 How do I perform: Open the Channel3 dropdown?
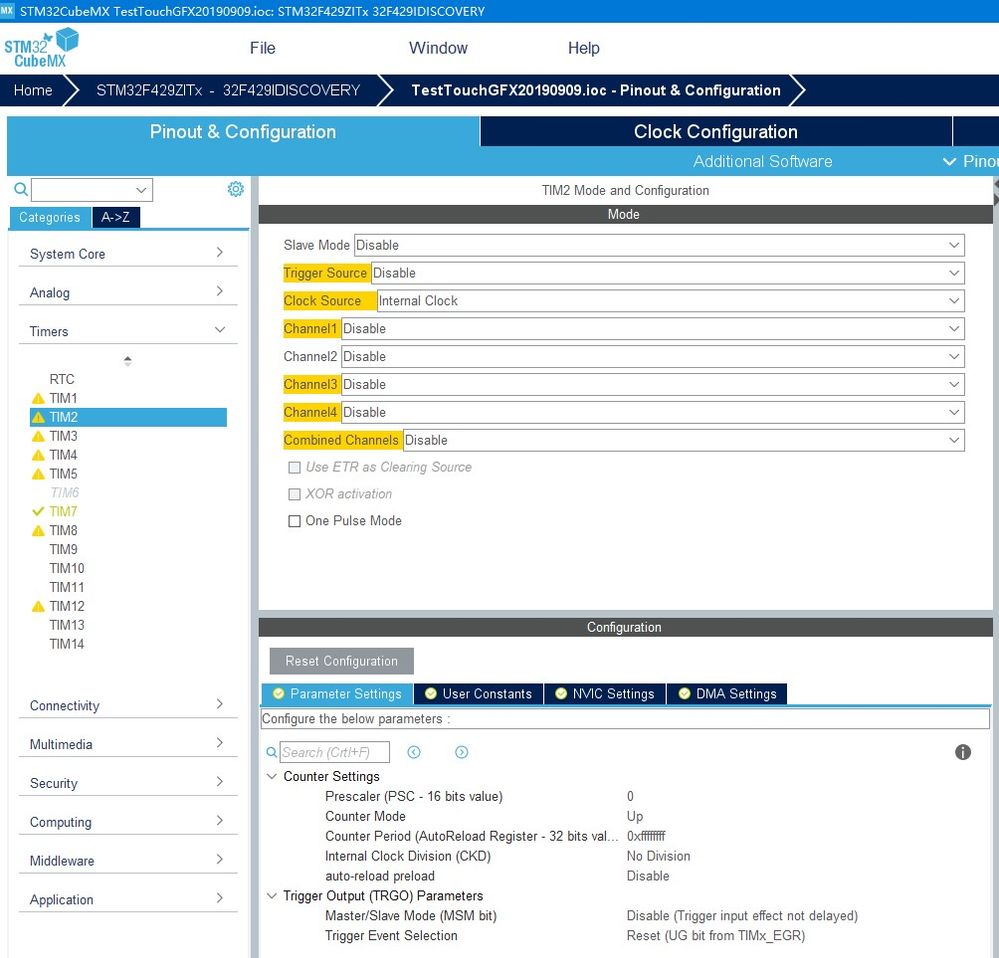click(652, 385)
